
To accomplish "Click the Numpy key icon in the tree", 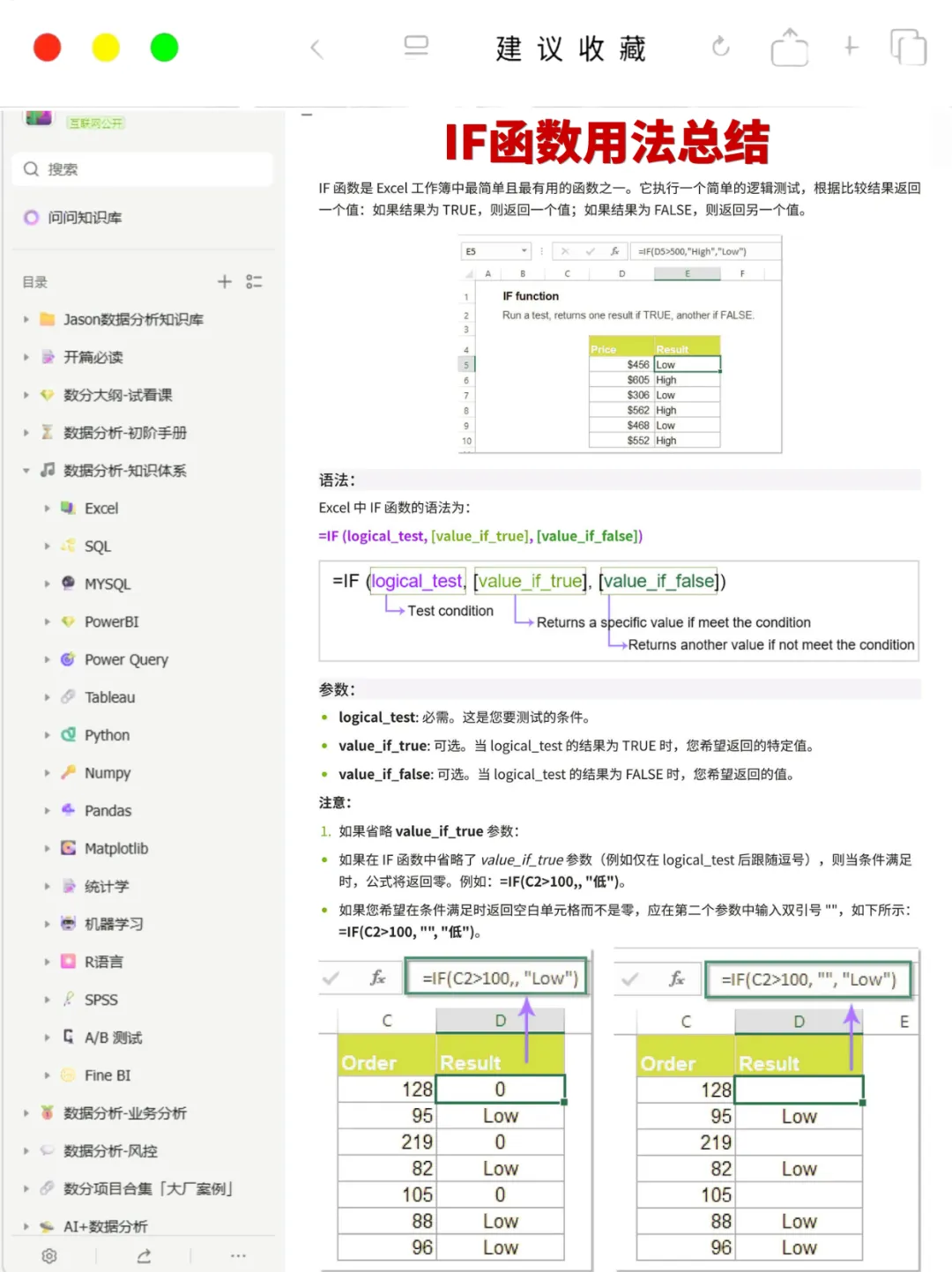I will [68, 772].
